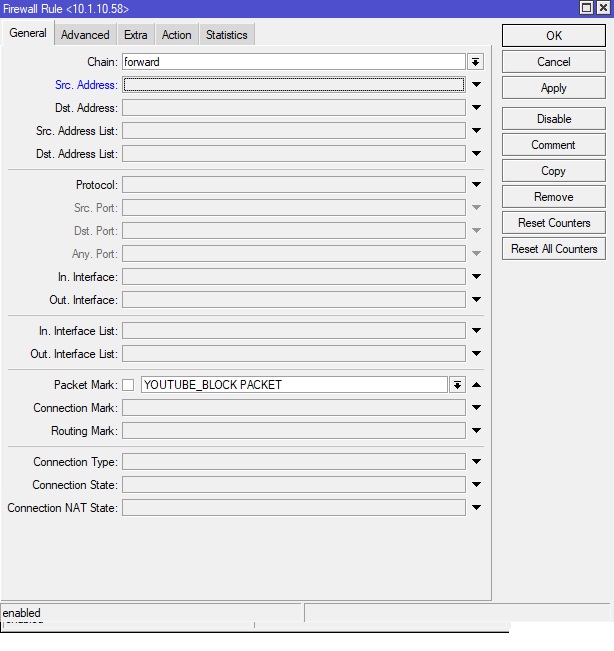Click the Connection State field
614x651 pixels.
coord(294,485)
